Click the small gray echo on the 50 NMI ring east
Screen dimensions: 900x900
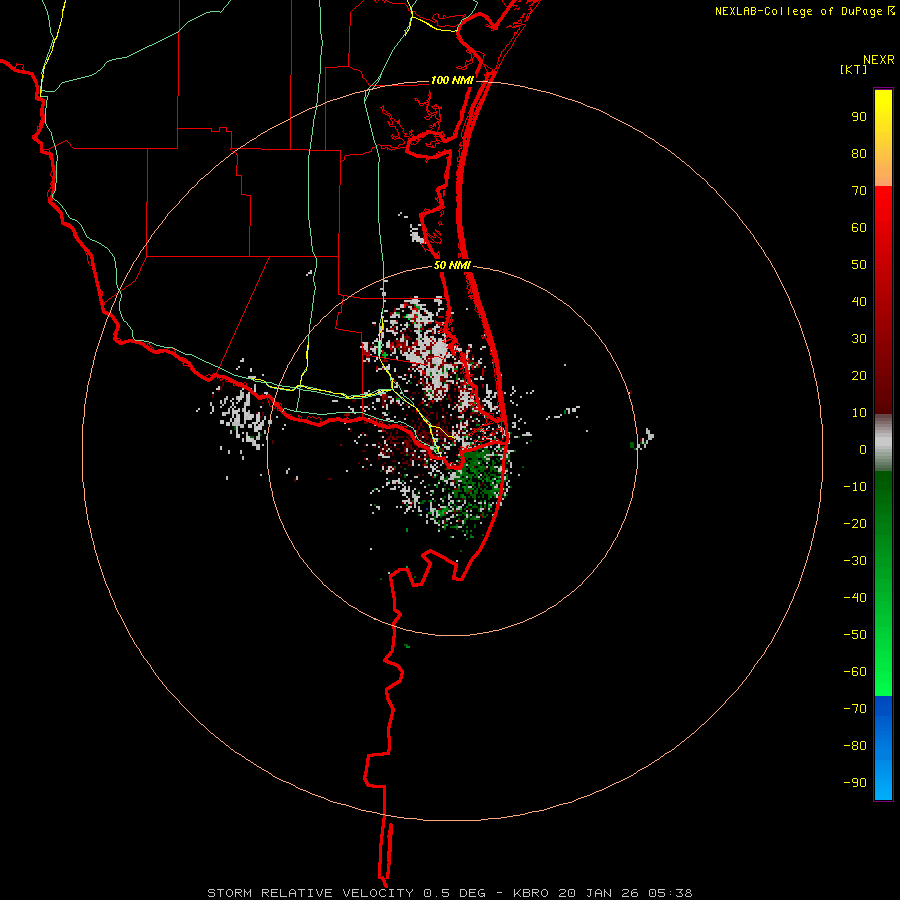click(643, 439)
